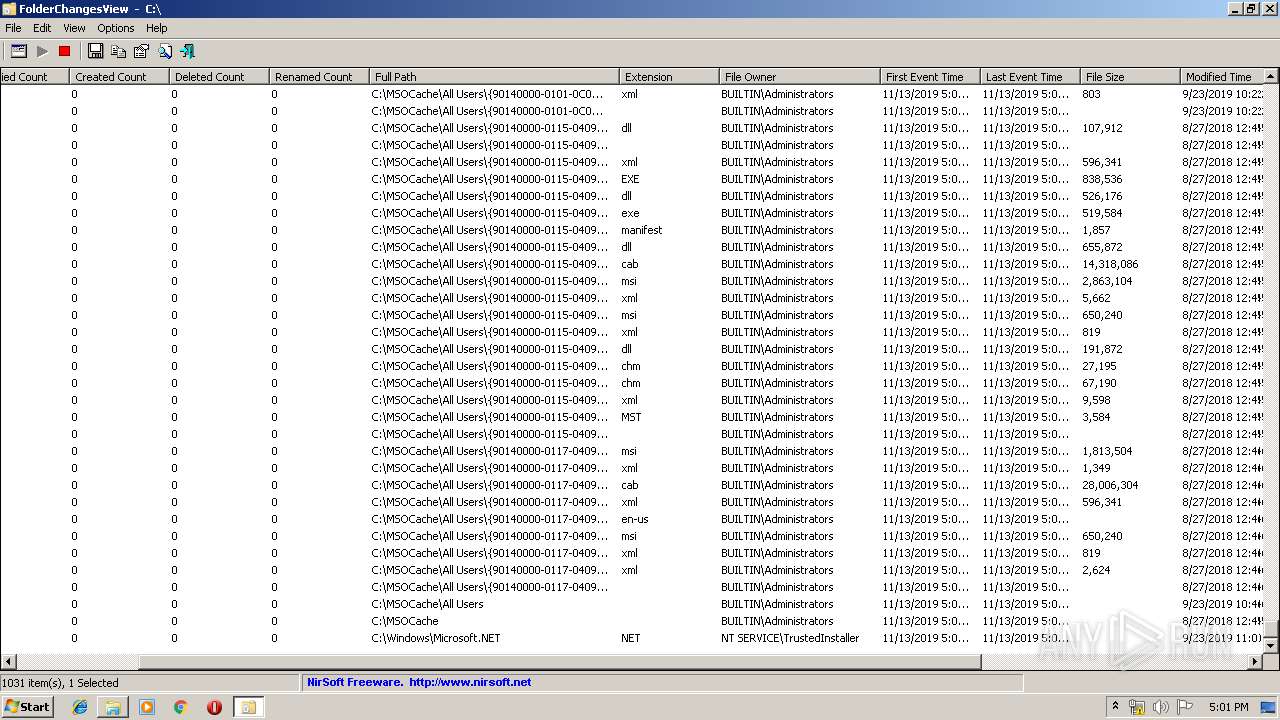Image resolution: width=1280 pixels, height=720 pixels.
Task: Open the Options menu
Action: (116, 28)
